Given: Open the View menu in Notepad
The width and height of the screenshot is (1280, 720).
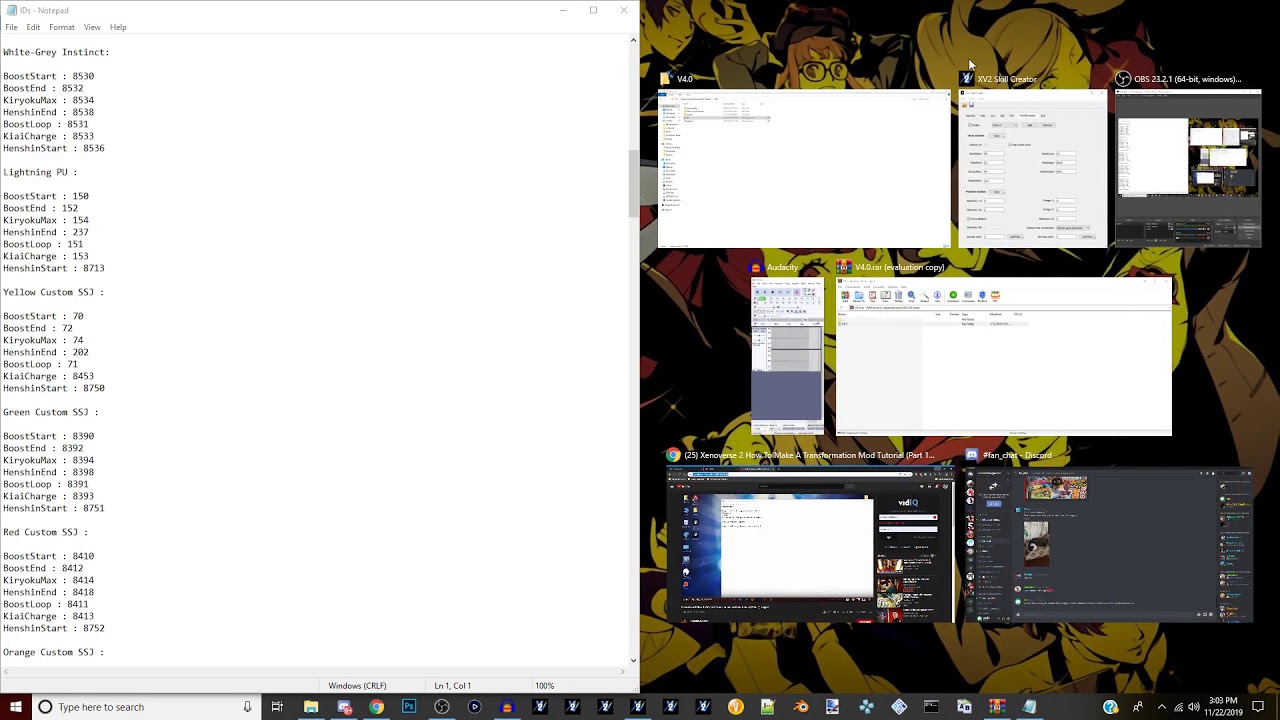Looking at the screenshot, I should [x=92, y=27].
